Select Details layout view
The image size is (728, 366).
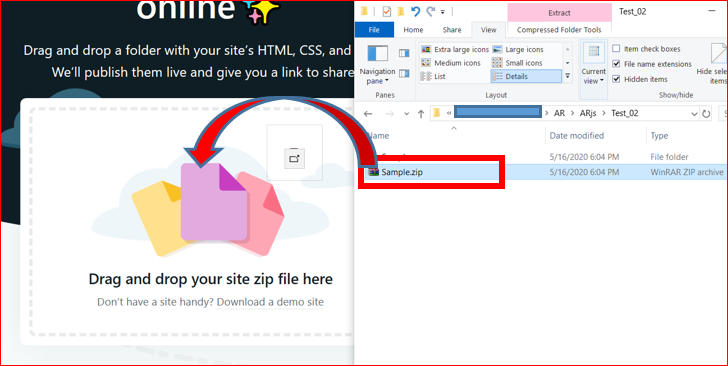coord(526,76)
